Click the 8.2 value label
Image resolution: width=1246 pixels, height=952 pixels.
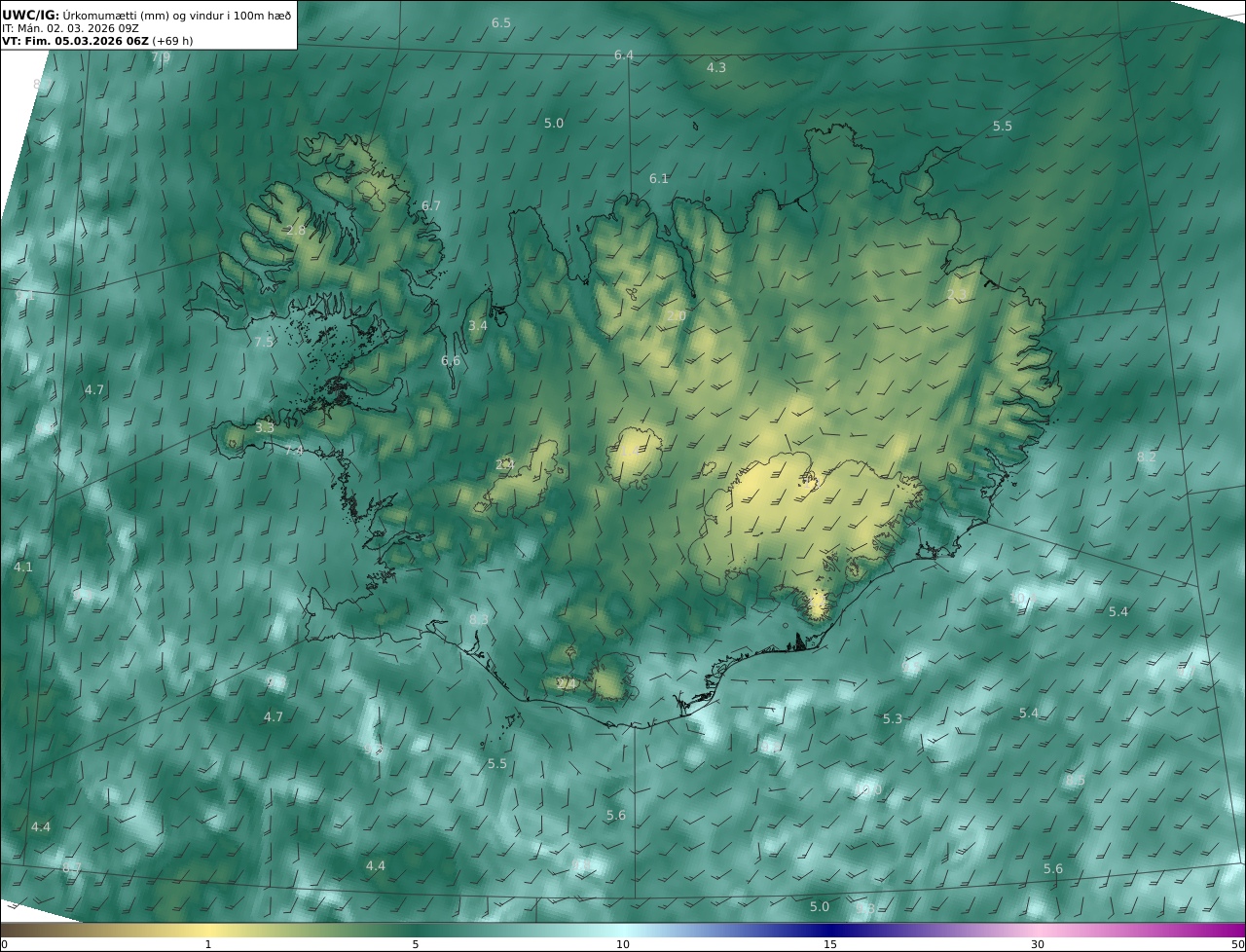[1147, 458]
